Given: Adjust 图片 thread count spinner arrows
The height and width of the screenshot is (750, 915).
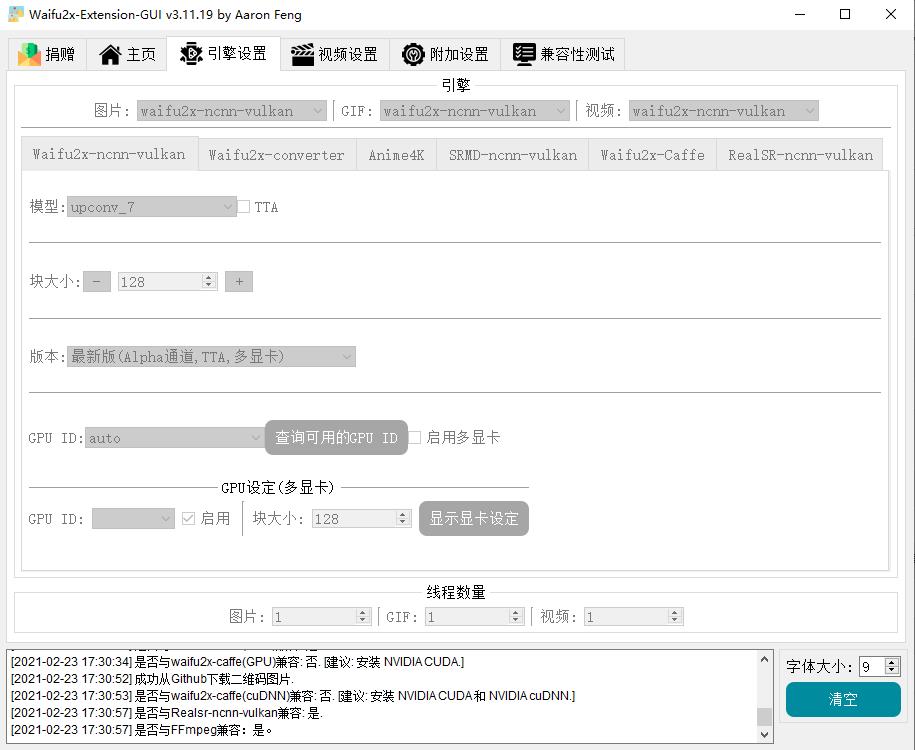Looking at the screenshot, I should [363, 617].
